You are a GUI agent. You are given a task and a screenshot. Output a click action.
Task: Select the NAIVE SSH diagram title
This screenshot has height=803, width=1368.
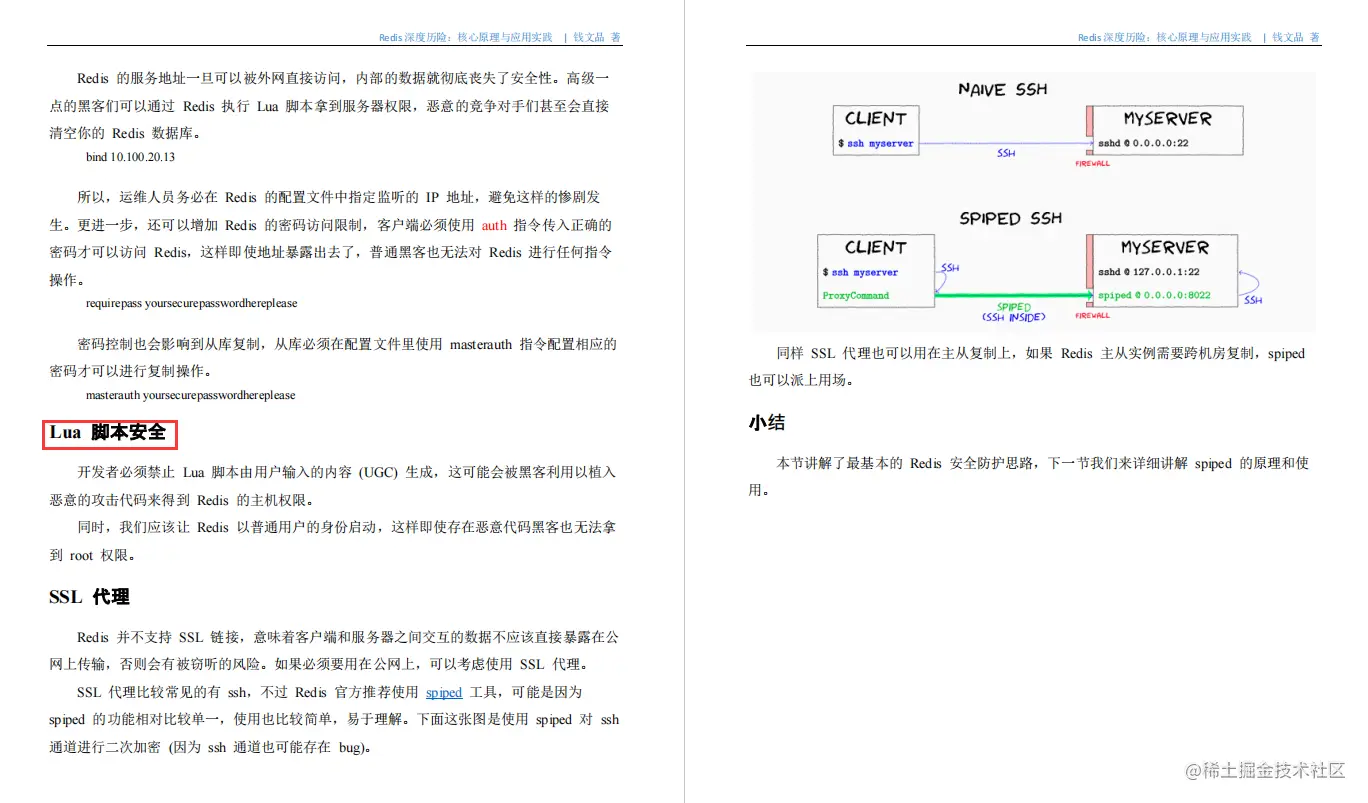pos(1002,89)
